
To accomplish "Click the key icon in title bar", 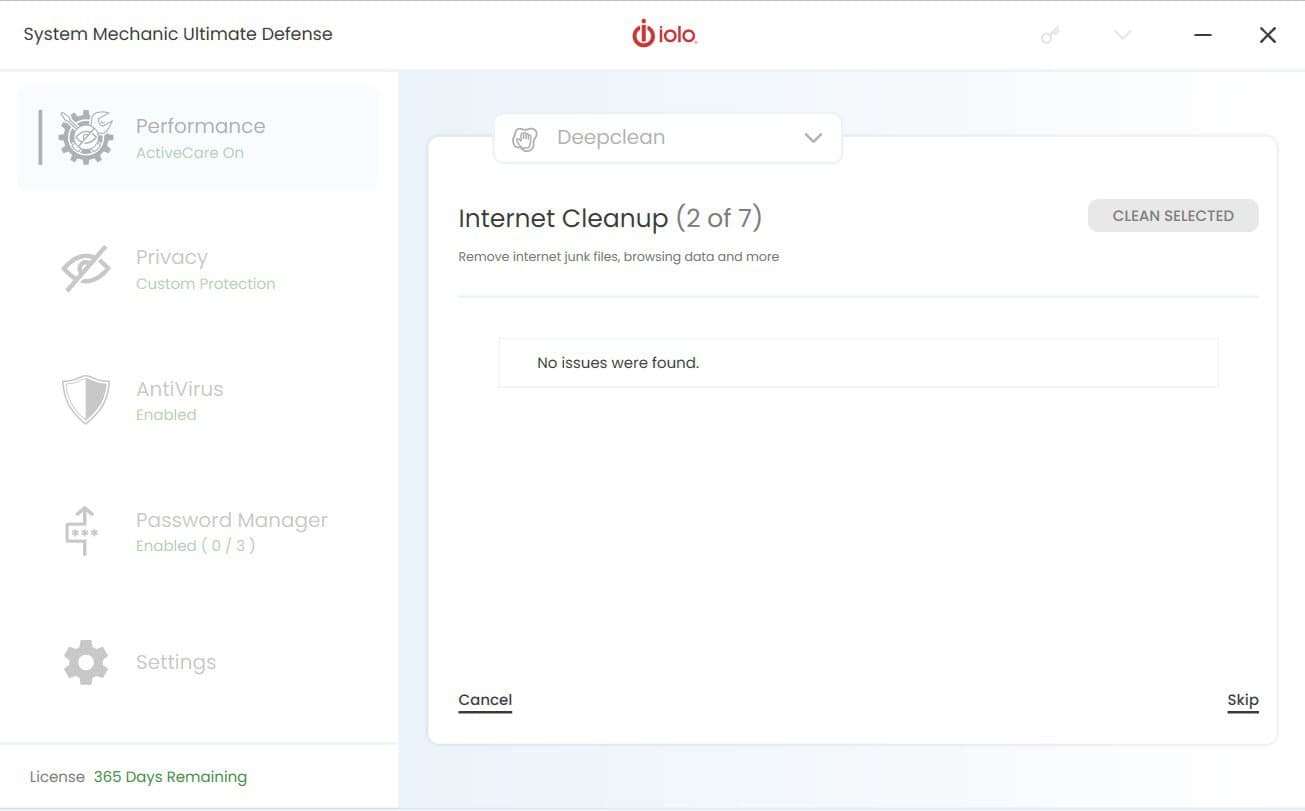I will (1049, 35).
